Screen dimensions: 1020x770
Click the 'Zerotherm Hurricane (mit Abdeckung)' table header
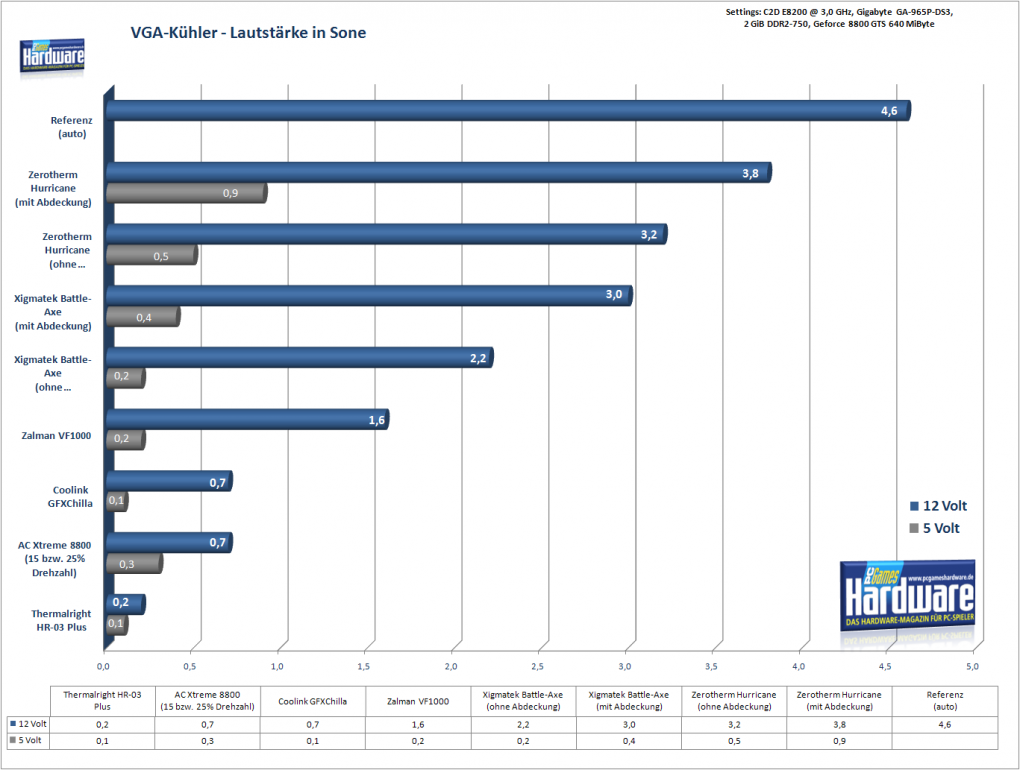coord(839,701)
